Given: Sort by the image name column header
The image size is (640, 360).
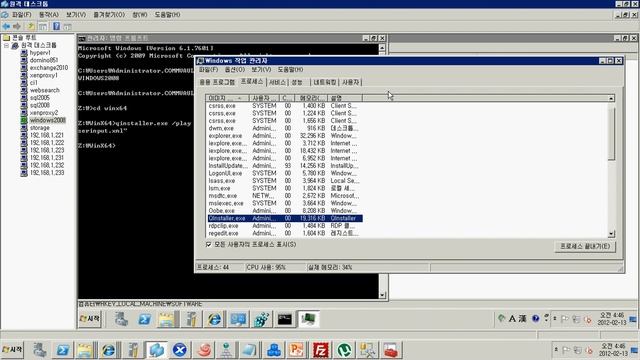Looking at the screenshot, I should [x=227, y=98].
